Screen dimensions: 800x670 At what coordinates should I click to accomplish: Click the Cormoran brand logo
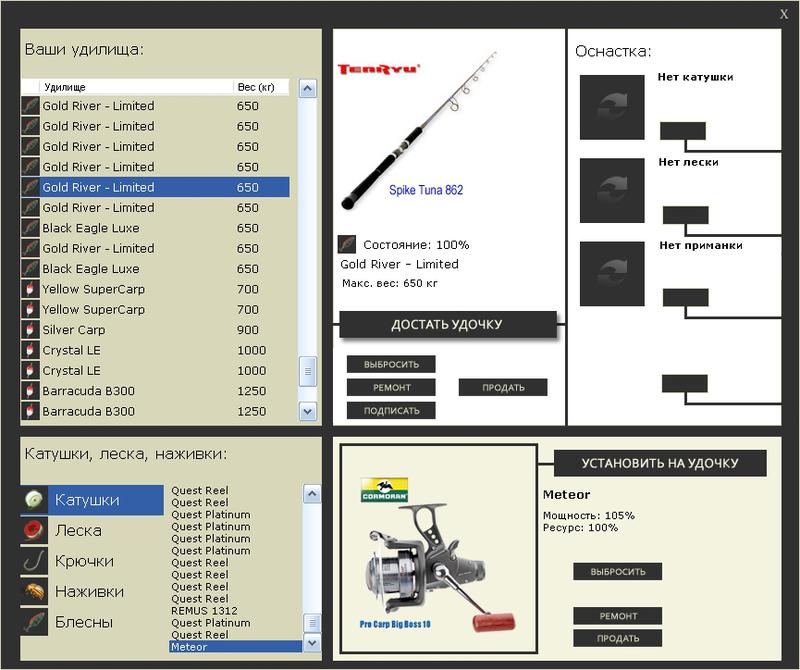[x=384, y=490]
